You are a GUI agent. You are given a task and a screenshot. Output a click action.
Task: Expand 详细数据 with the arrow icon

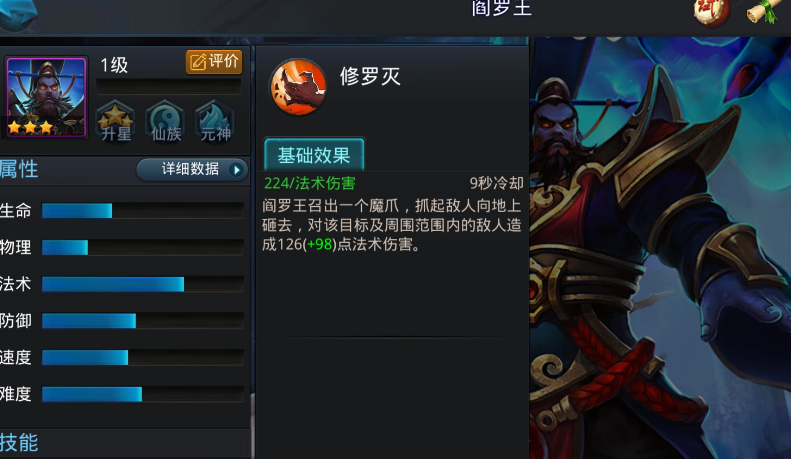click(236, 169)
